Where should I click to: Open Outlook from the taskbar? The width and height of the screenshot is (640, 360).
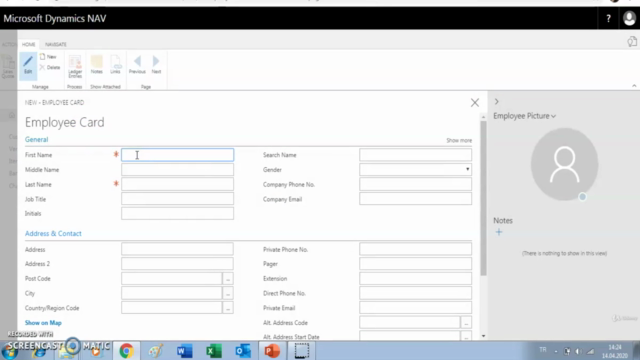click(x=243, y=351)
